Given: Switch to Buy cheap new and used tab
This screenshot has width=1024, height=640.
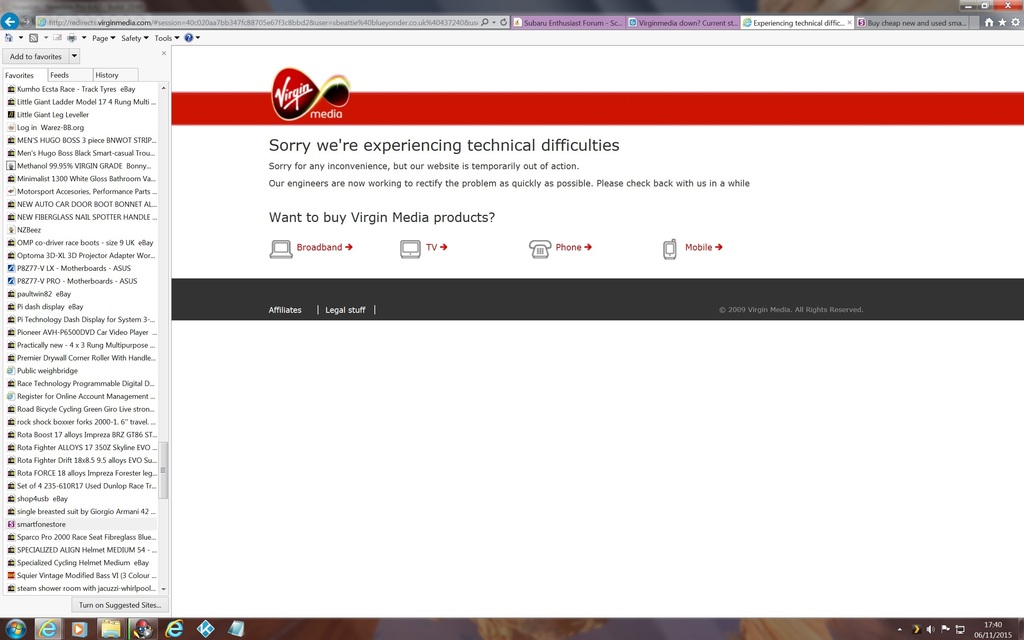Looking at the screenshot, I should [913, 23].
